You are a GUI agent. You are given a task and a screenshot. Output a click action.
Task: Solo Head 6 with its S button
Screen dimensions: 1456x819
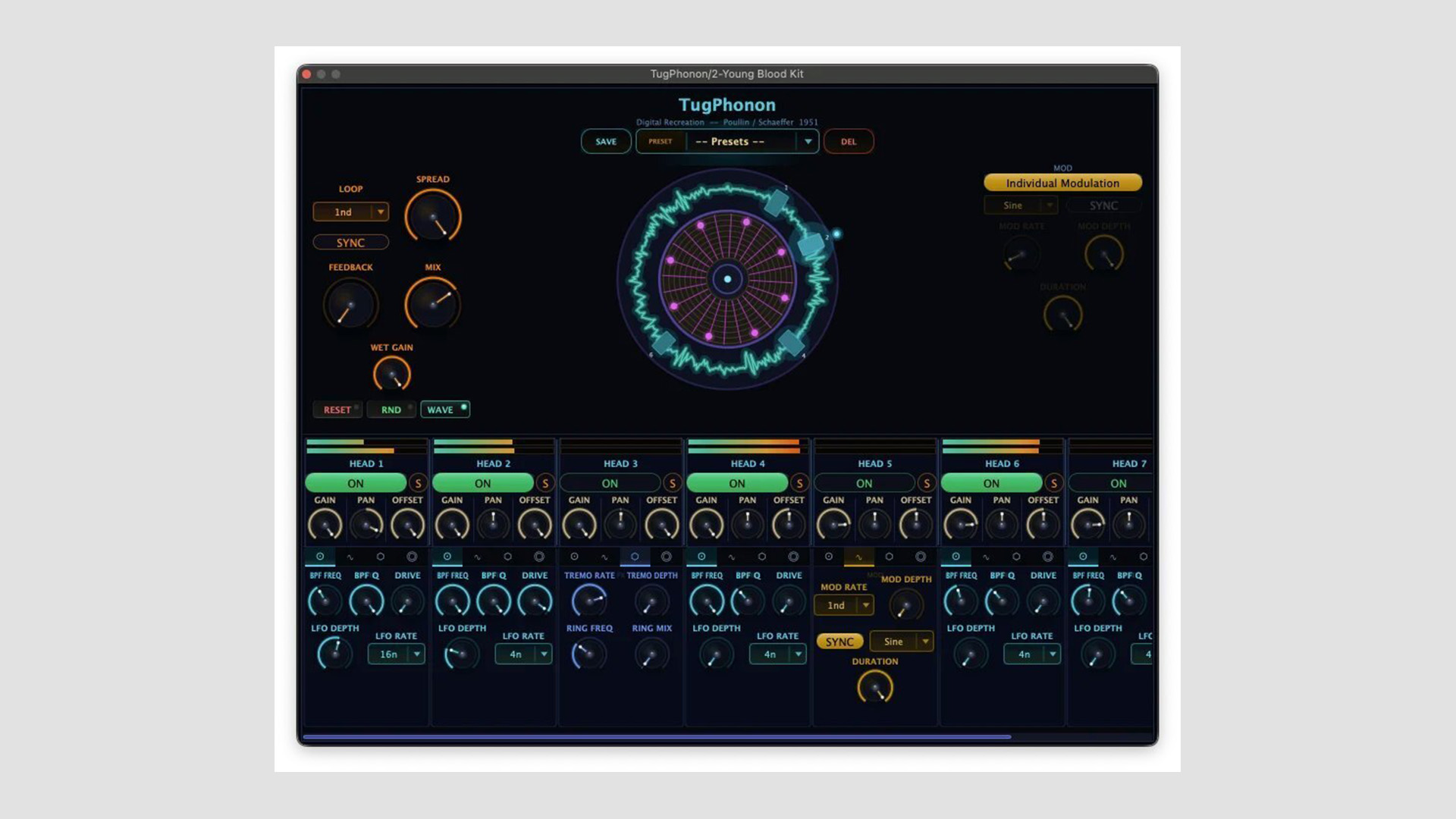[1053, 483]
